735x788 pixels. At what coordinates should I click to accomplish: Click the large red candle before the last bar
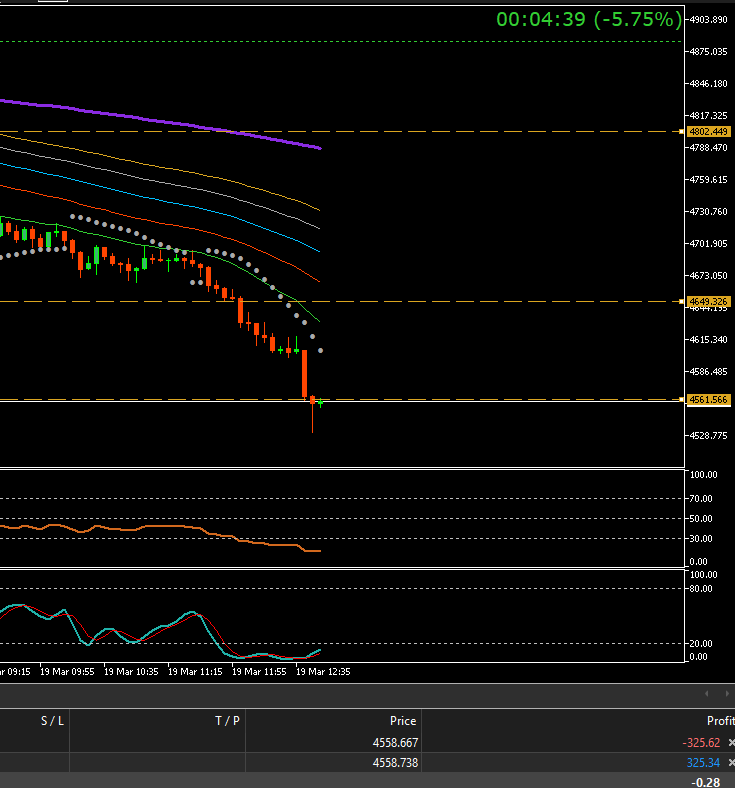(x=304, y=373)
